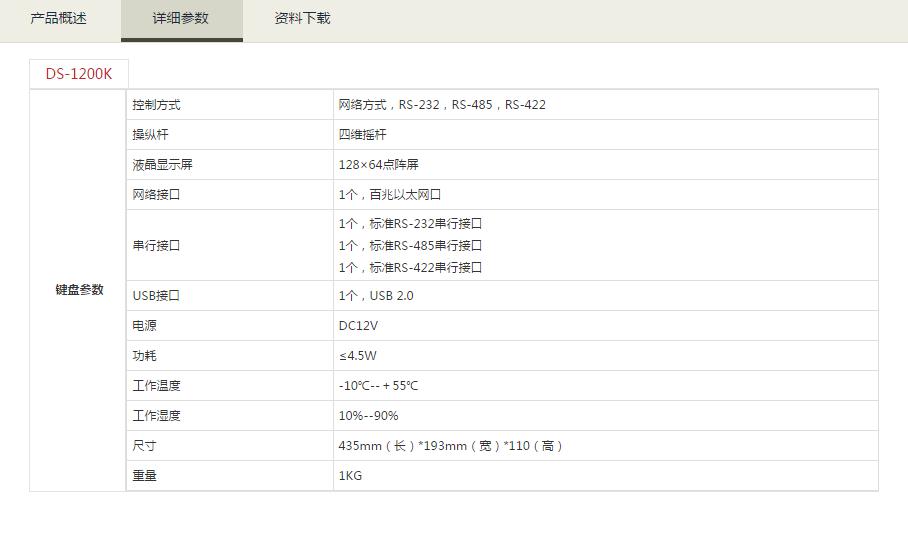Click the 液晶显示屏 parameter label
908x538 pixels.
[163, 165]
